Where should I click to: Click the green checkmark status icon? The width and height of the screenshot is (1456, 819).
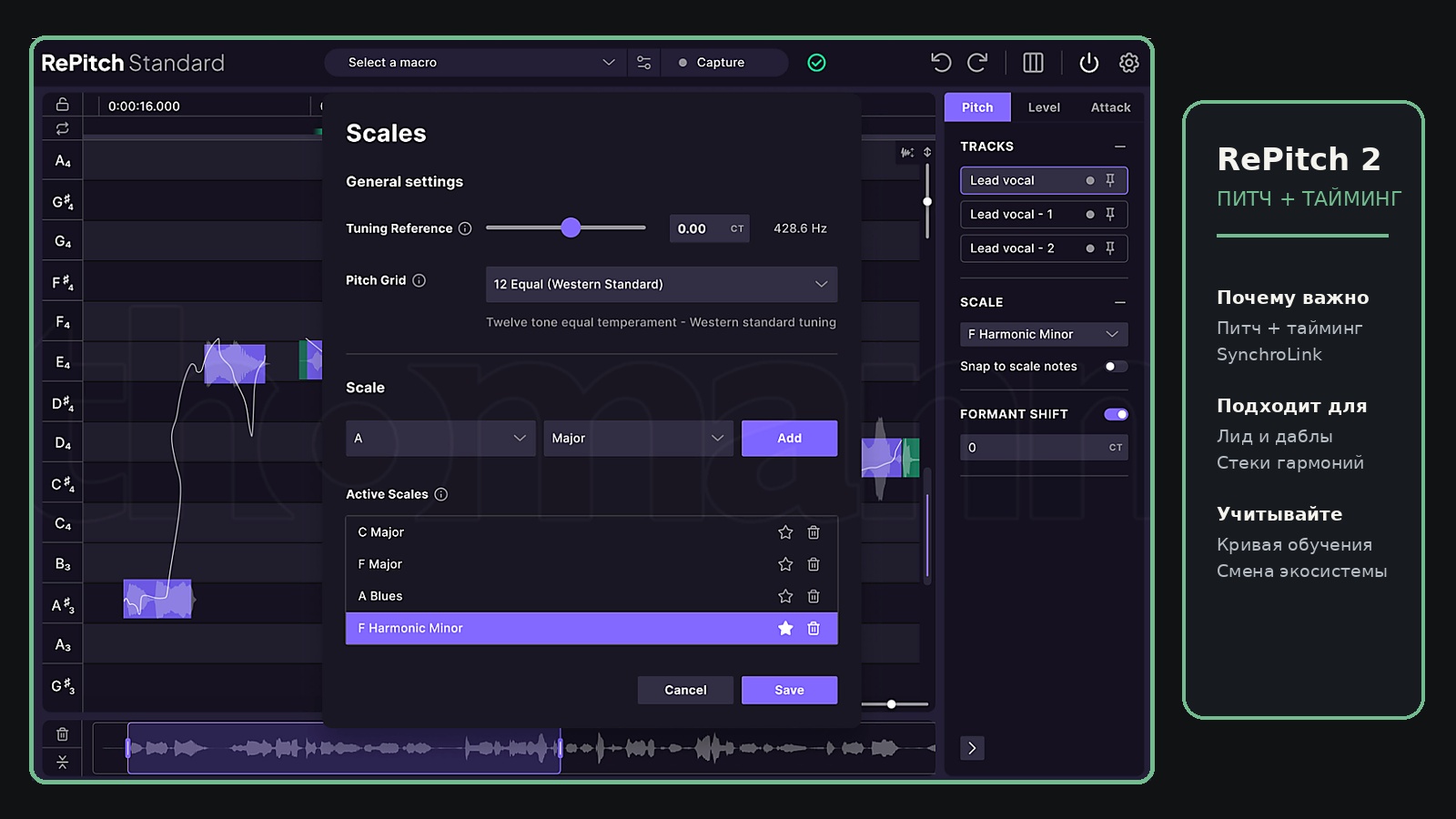pos(817,63)
